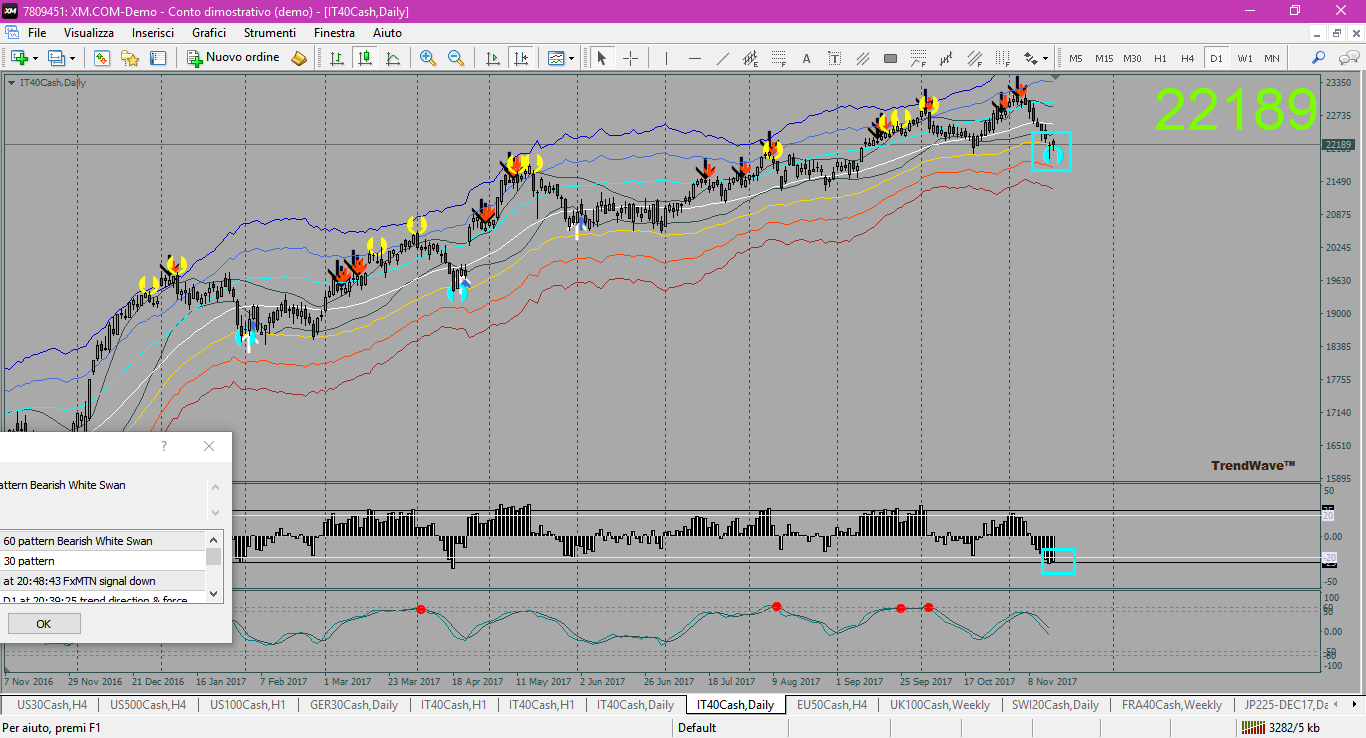Open the File menu

point(37,33)
